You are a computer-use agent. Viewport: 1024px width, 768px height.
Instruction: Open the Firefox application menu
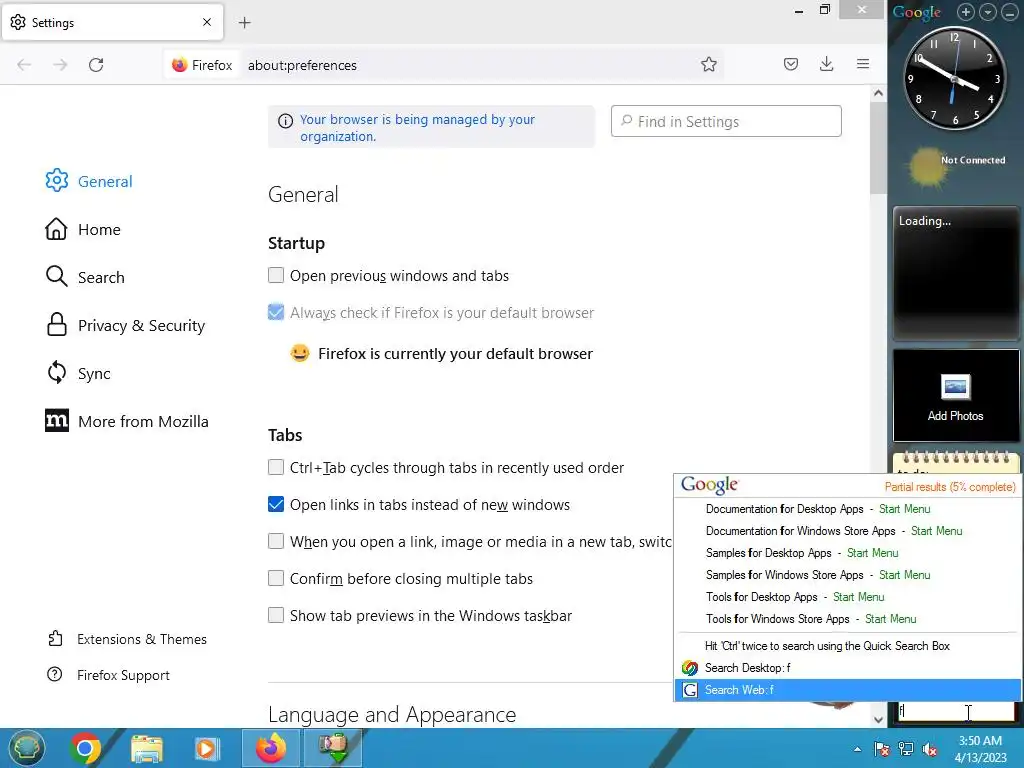click(x=863, y=64)
